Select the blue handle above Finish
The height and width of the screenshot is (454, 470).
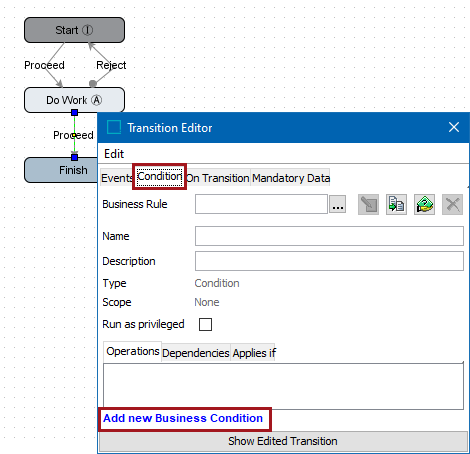74,157
